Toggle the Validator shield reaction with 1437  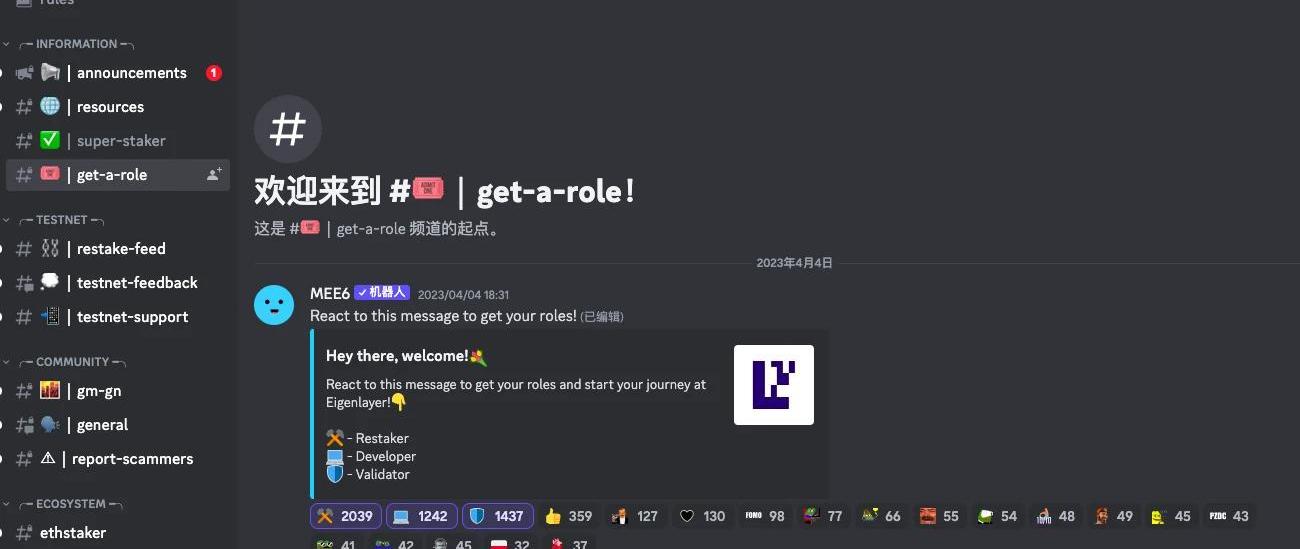(x=497, y=516)
